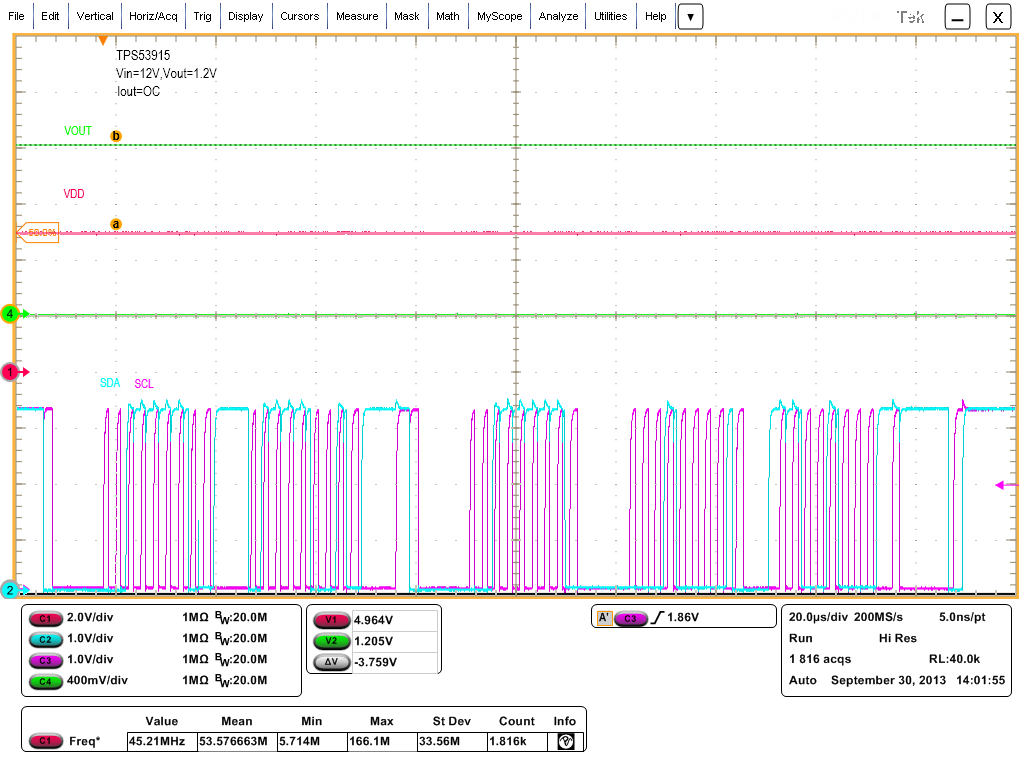The width and height of the screenshot is (1024, 768).
Task: Toggle the channel 4 marker on the left edge
Action: pyautogui.click(x=9, y=314)
